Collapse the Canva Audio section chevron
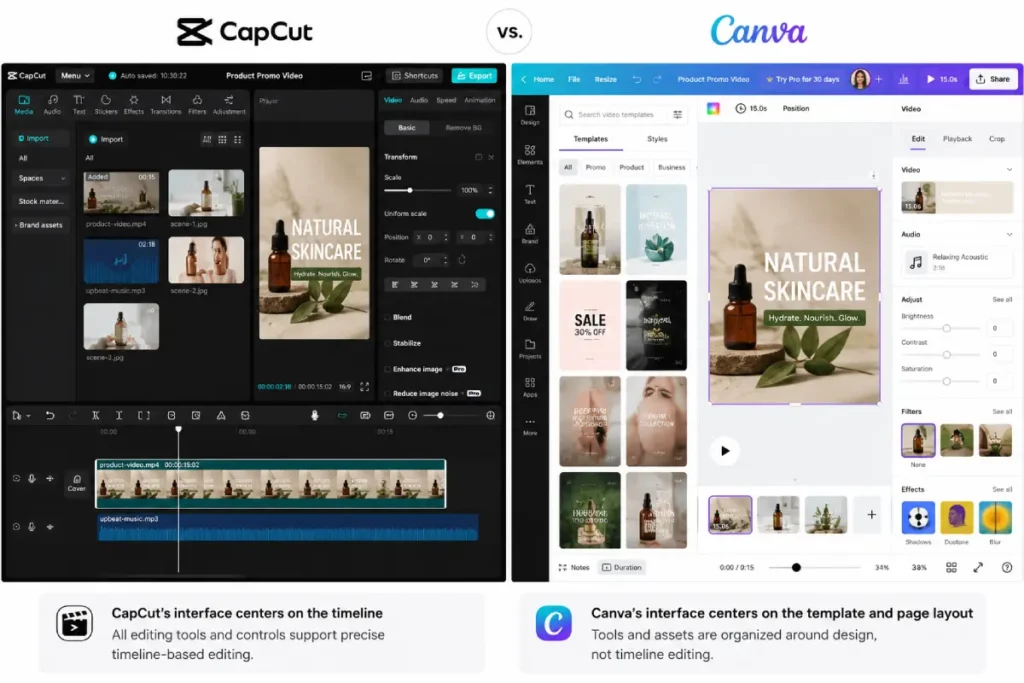 tap(1009, 234)
